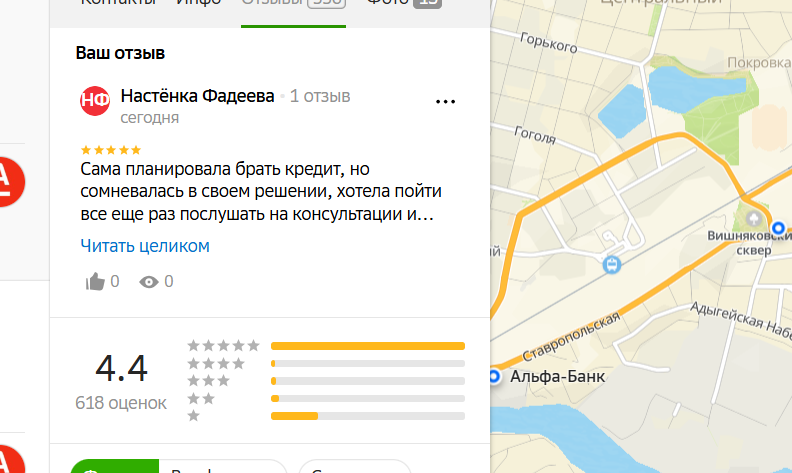
Task: Filter by five-star ratings bar
Action: (x=368, y=346)
